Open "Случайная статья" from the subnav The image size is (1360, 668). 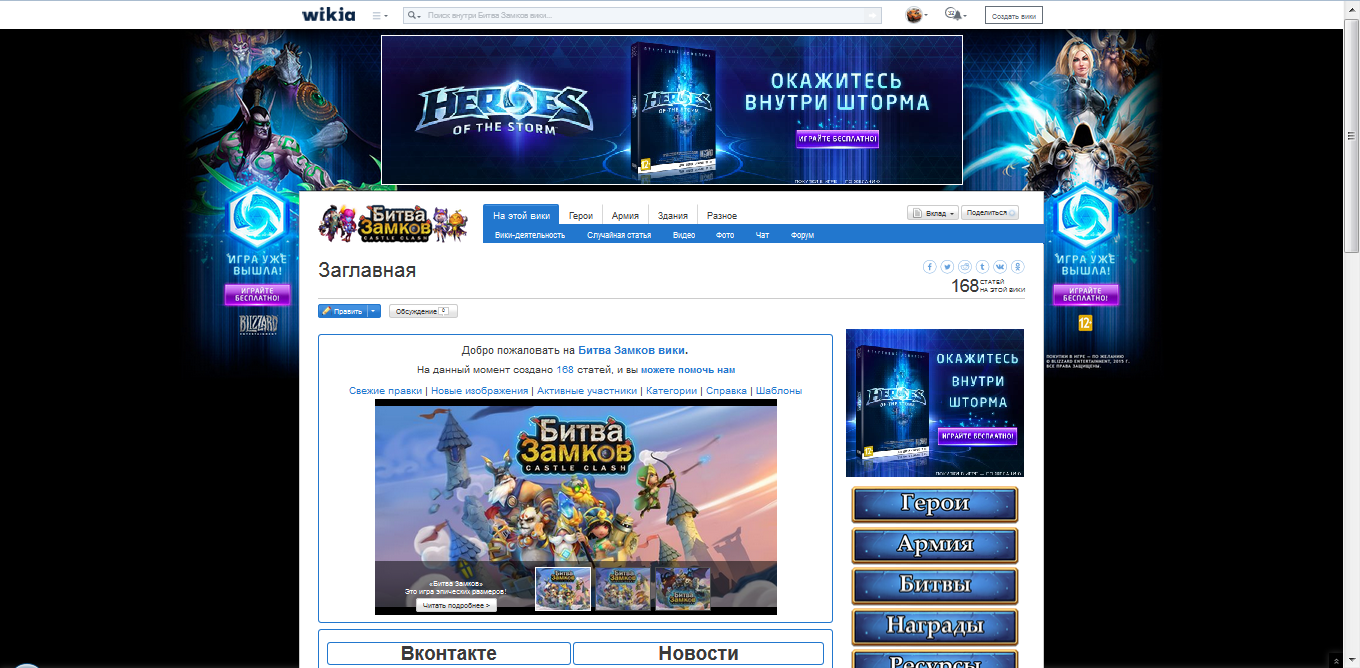tap(619, 235)
